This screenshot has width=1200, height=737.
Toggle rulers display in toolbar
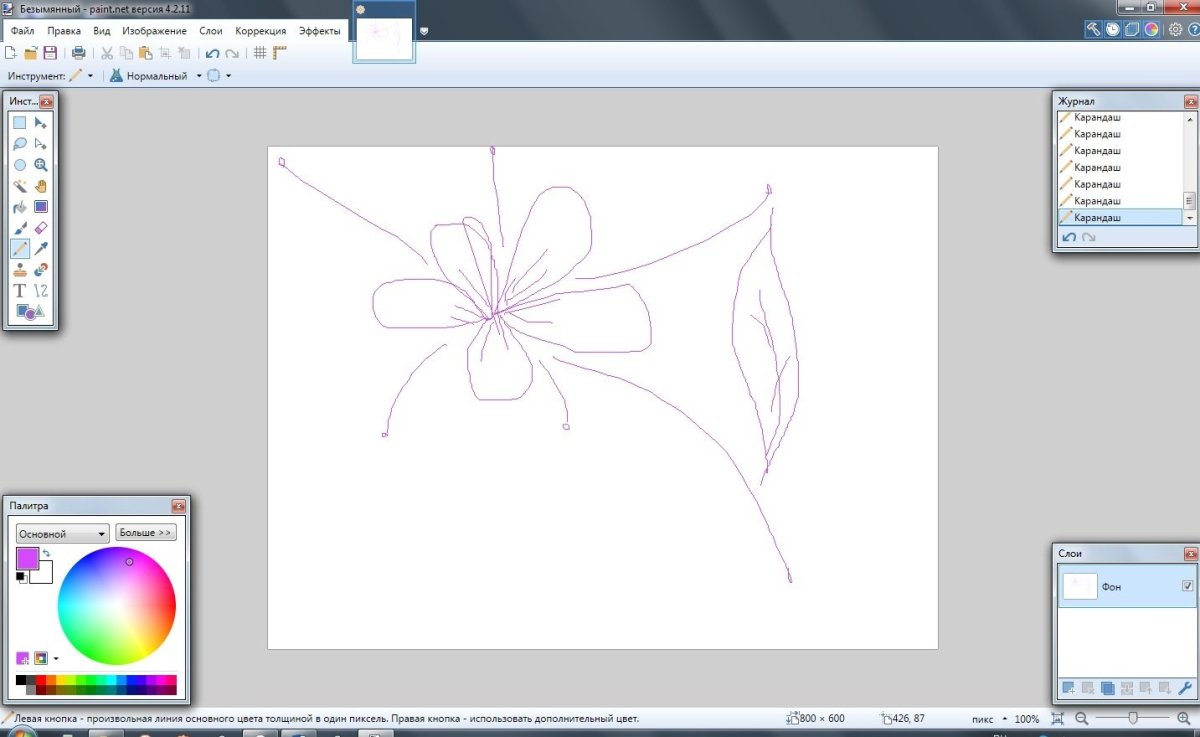click(x=280, y=53)
